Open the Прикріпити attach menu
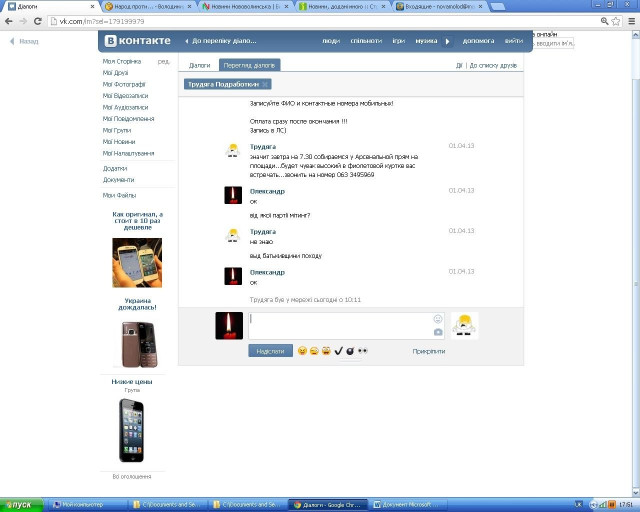Screen dimensions: 640x512 coord(428,351)
